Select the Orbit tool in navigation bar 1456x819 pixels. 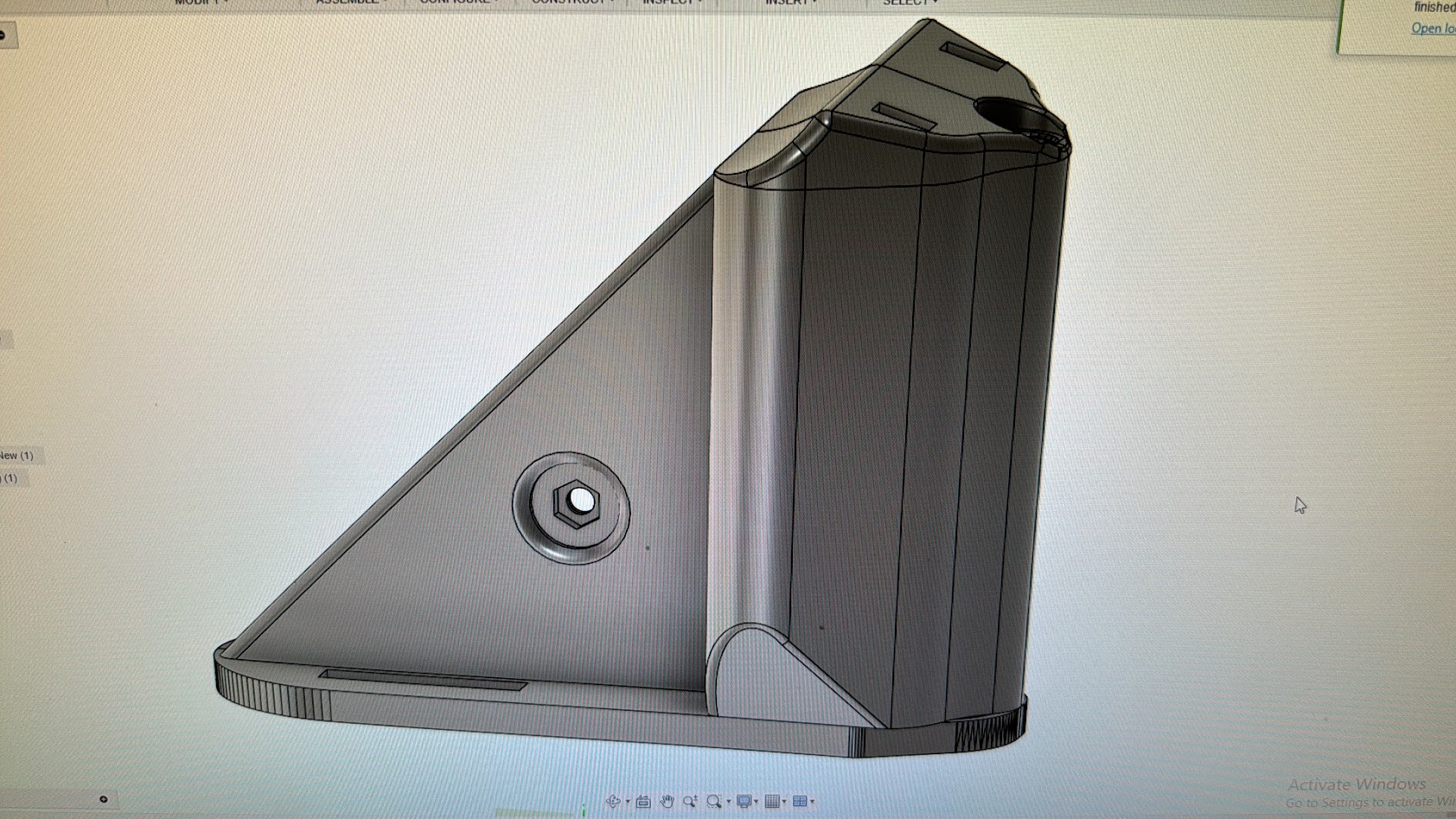click(613, 802)
